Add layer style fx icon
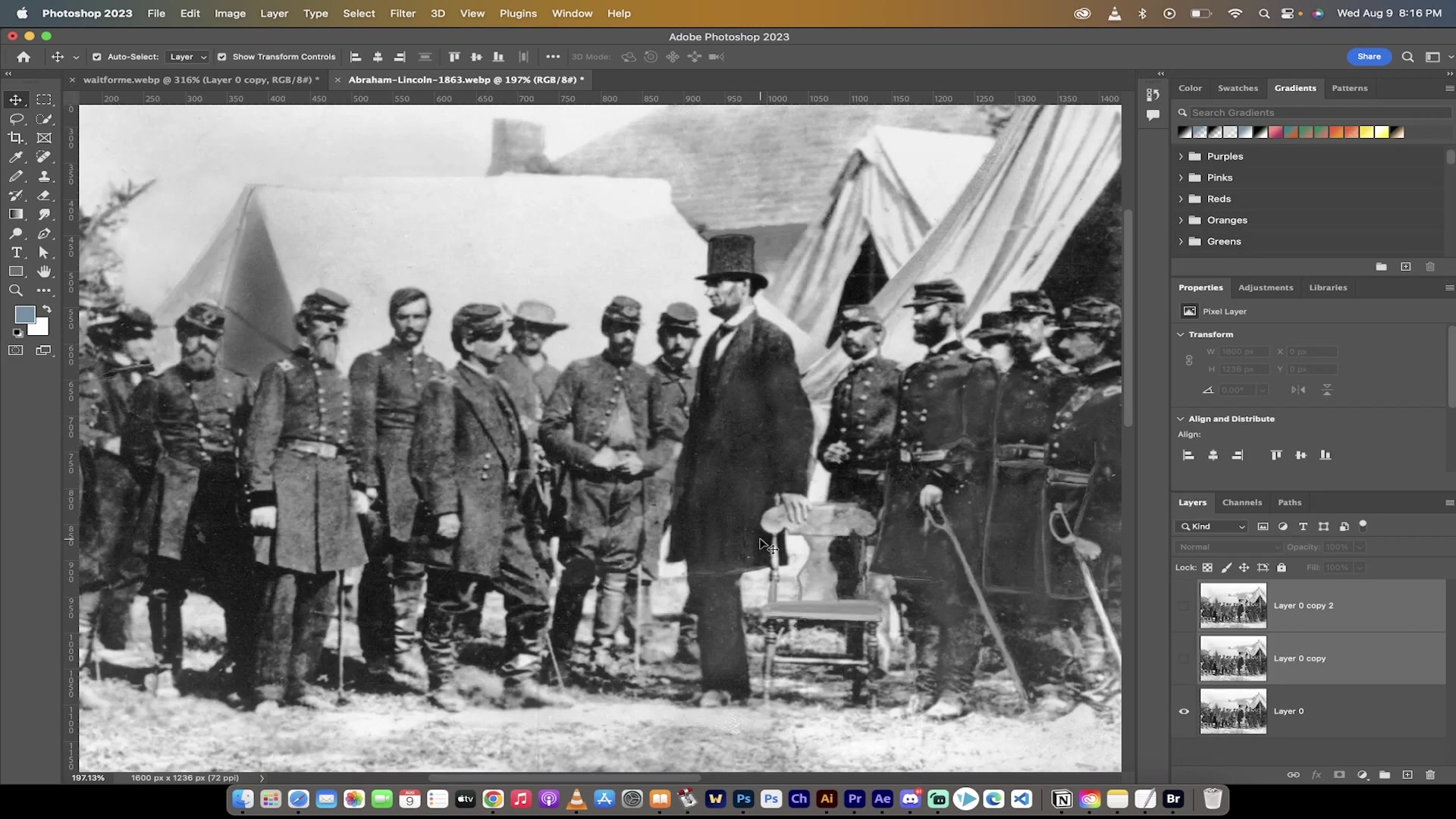 [x=1316, y=775]
